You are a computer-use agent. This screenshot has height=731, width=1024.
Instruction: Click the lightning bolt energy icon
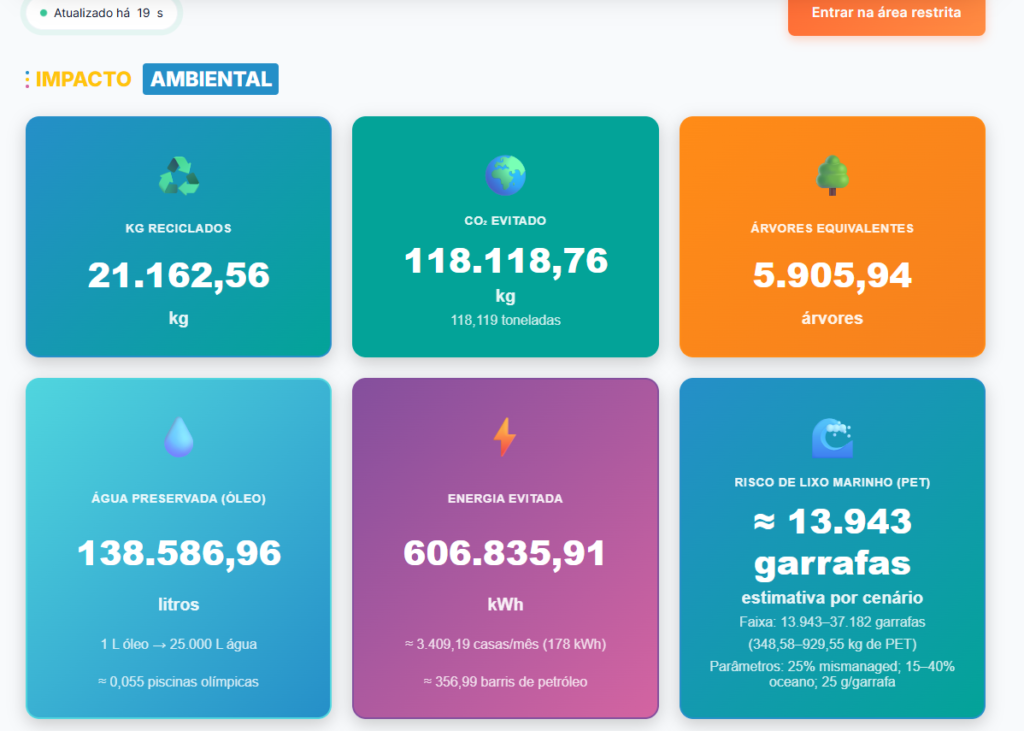click(505, 437)
